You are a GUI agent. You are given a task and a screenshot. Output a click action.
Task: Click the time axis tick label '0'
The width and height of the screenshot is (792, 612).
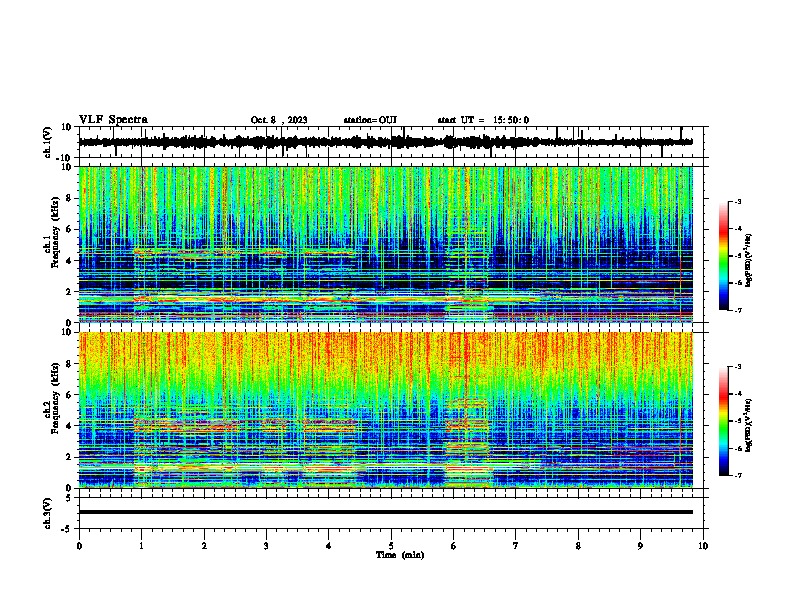tap(79, 546)
